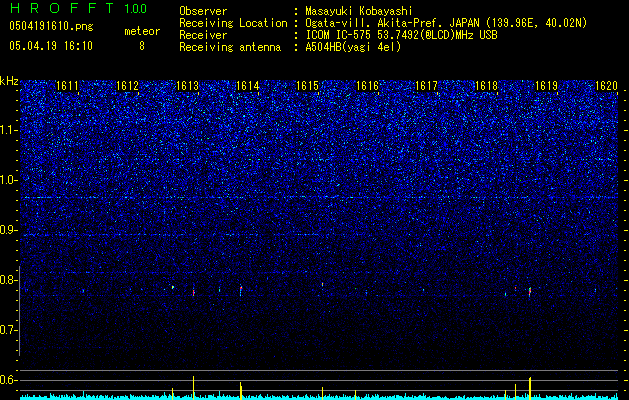Click the yellow power spike before 1619

click(x=530, y=388)
